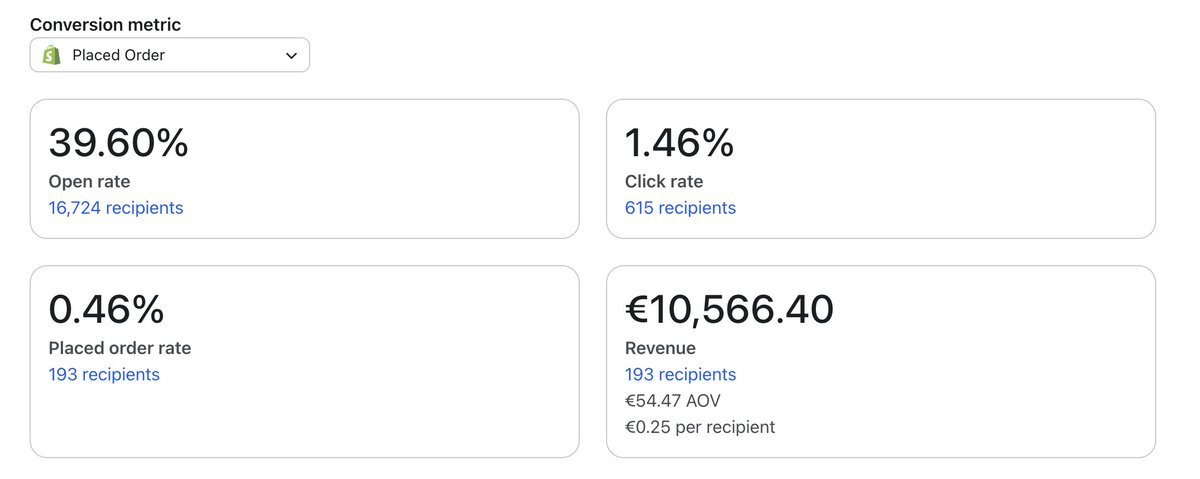Select the Click rate label

pyautogui.click(x=664, y=182)
